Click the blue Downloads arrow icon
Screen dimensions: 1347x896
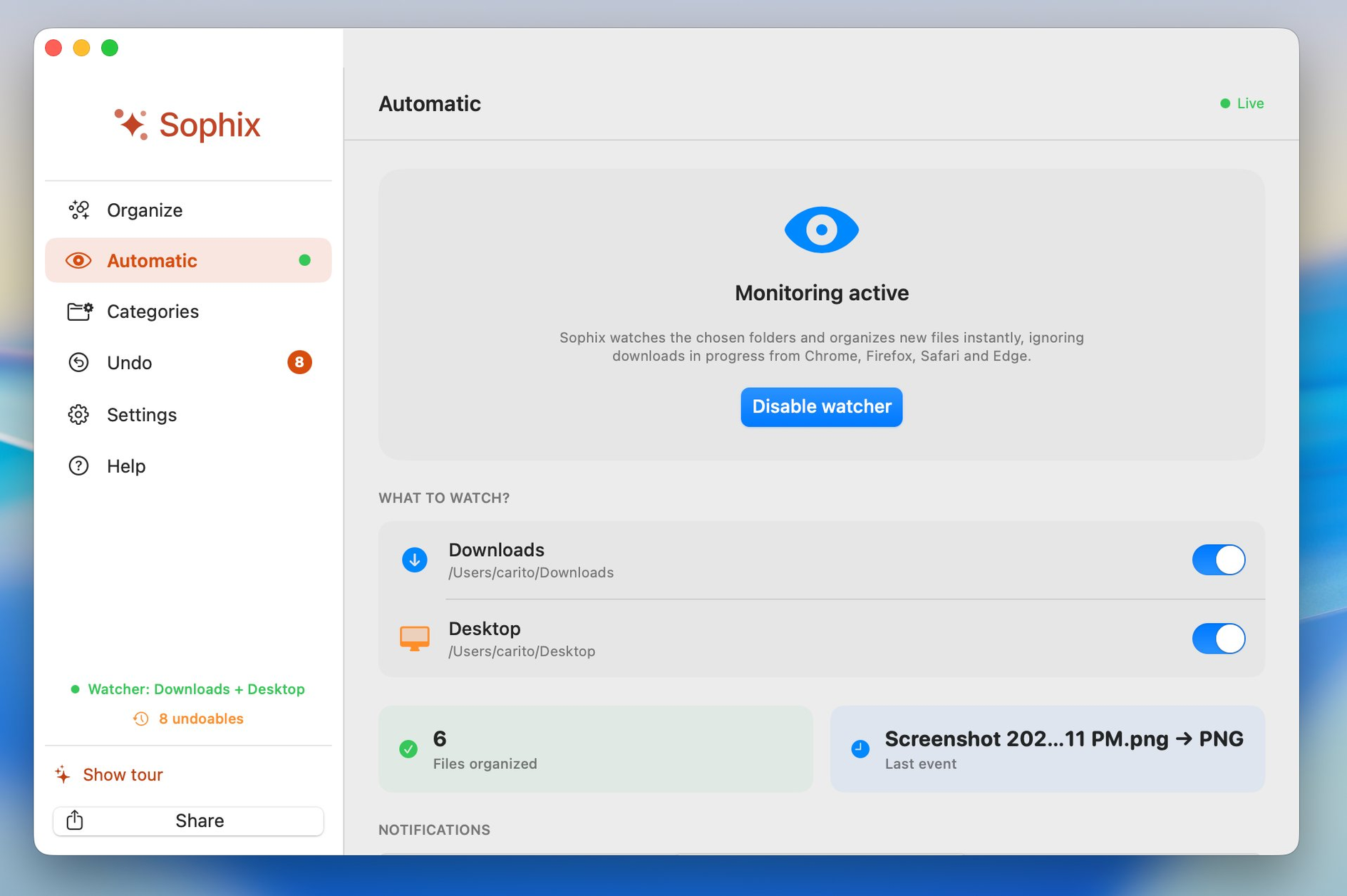pos(415,560)
